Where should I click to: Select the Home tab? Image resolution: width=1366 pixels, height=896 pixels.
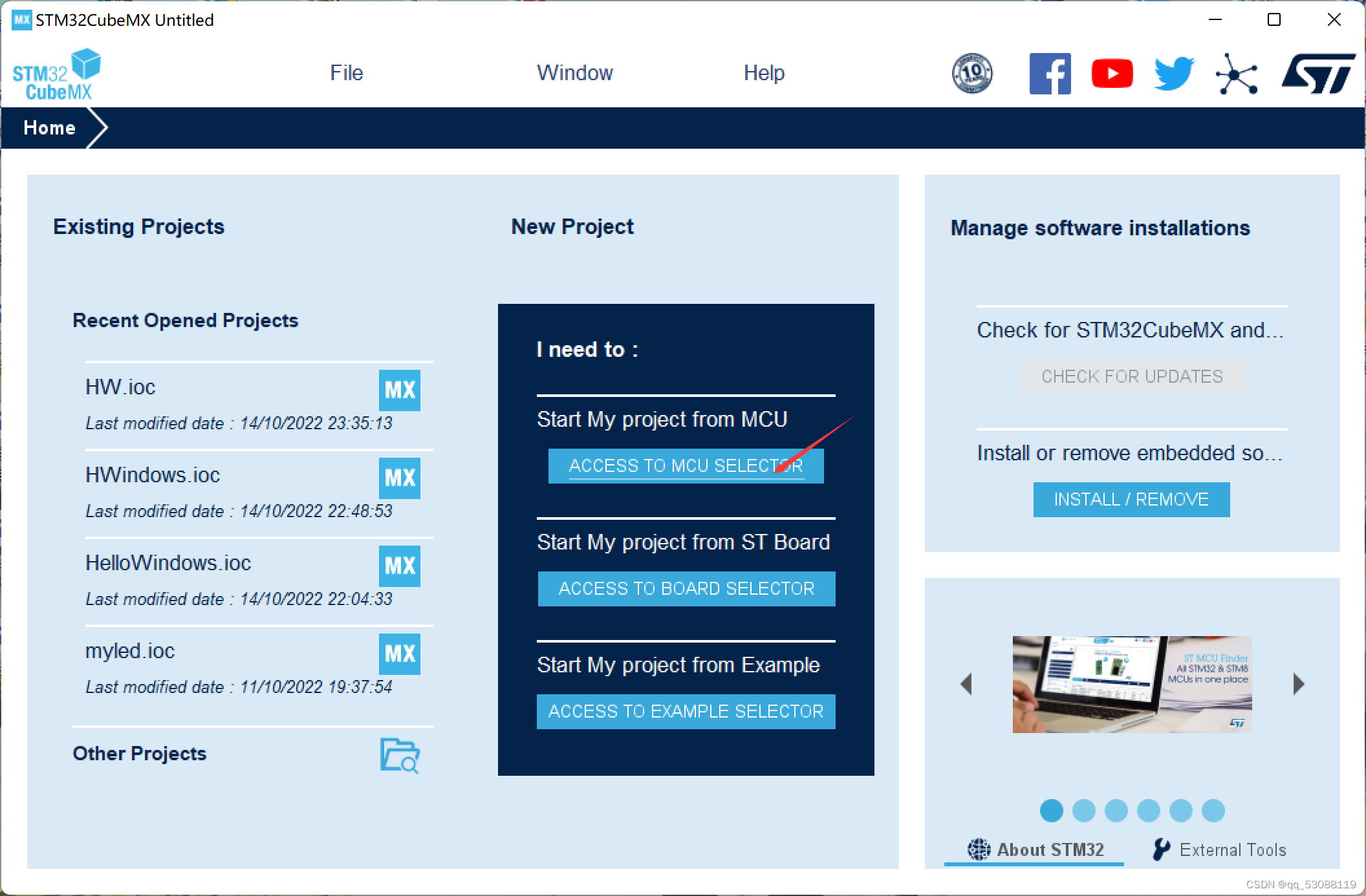49,127
